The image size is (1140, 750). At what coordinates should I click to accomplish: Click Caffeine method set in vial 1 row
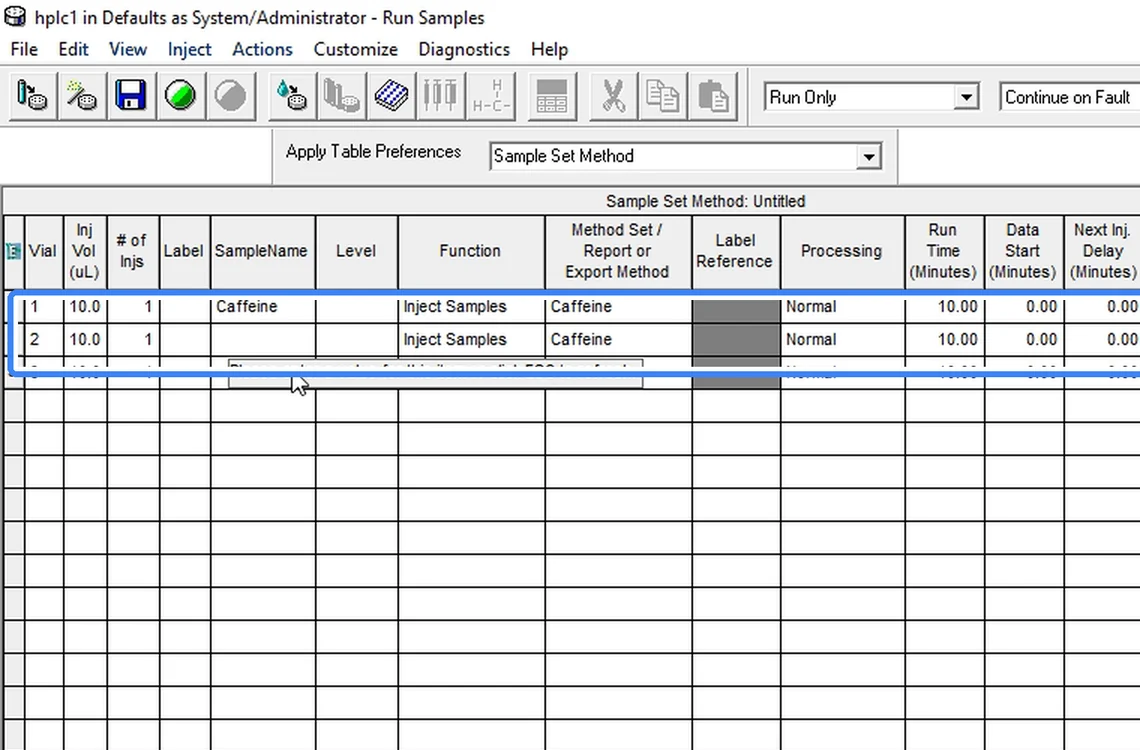click(618, 307)
